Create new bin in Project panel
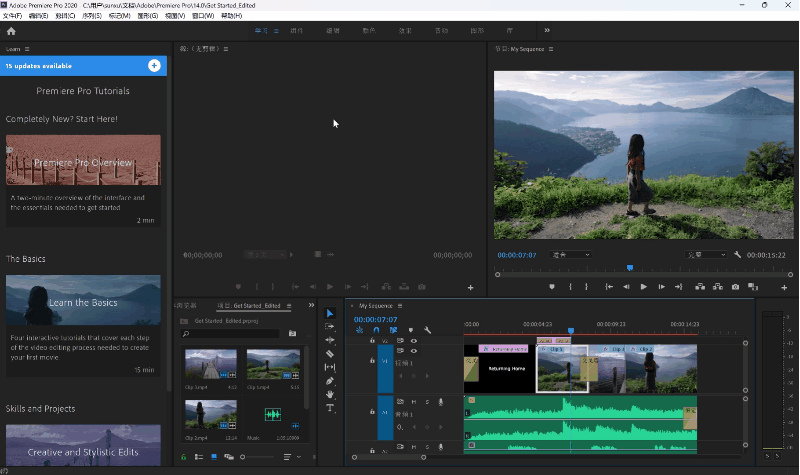 coord(292,333)
